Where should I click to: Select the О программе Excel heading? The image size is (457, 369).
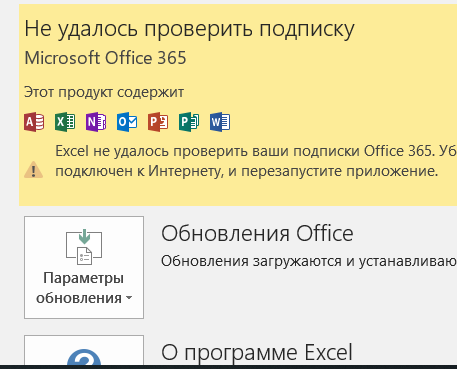point(257,352)
